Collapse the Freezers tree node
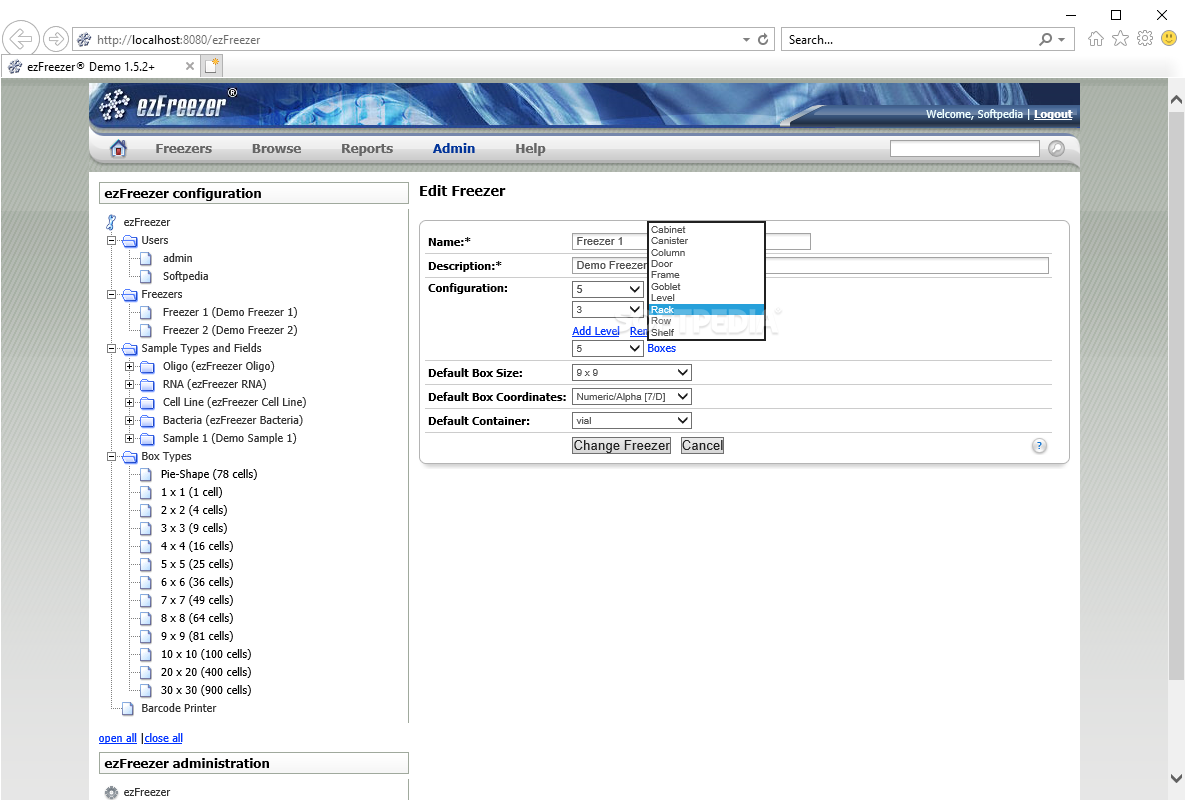 coord(111,294)
